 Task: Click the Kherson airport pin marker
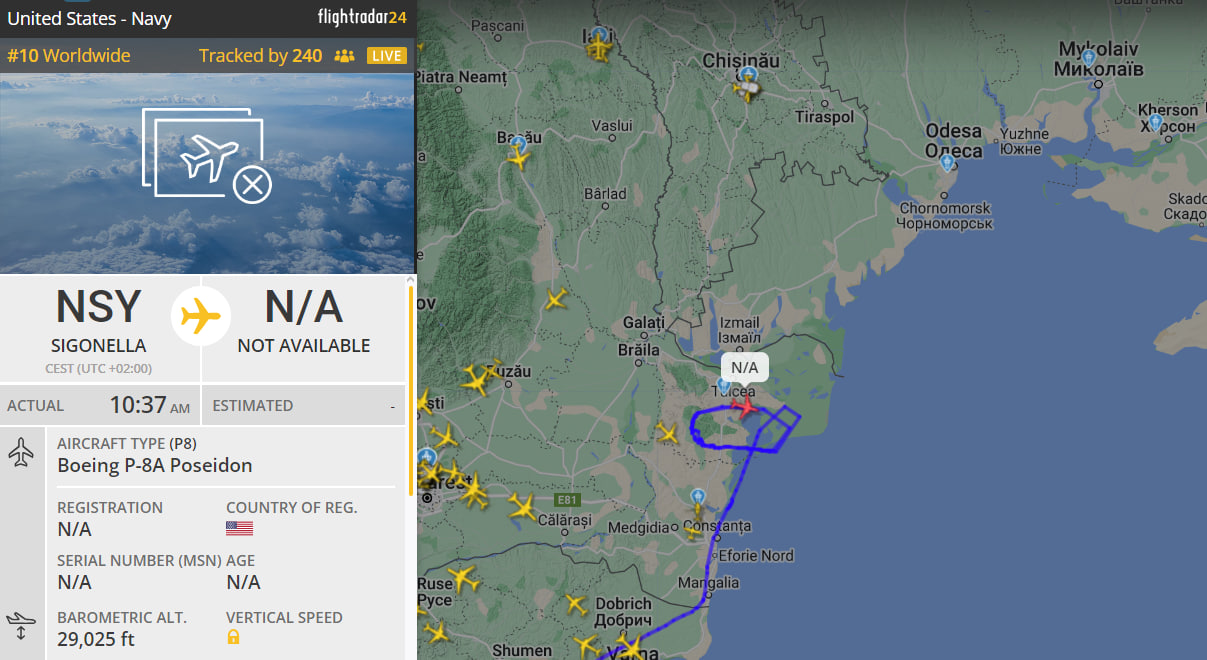coord(1155,122)
